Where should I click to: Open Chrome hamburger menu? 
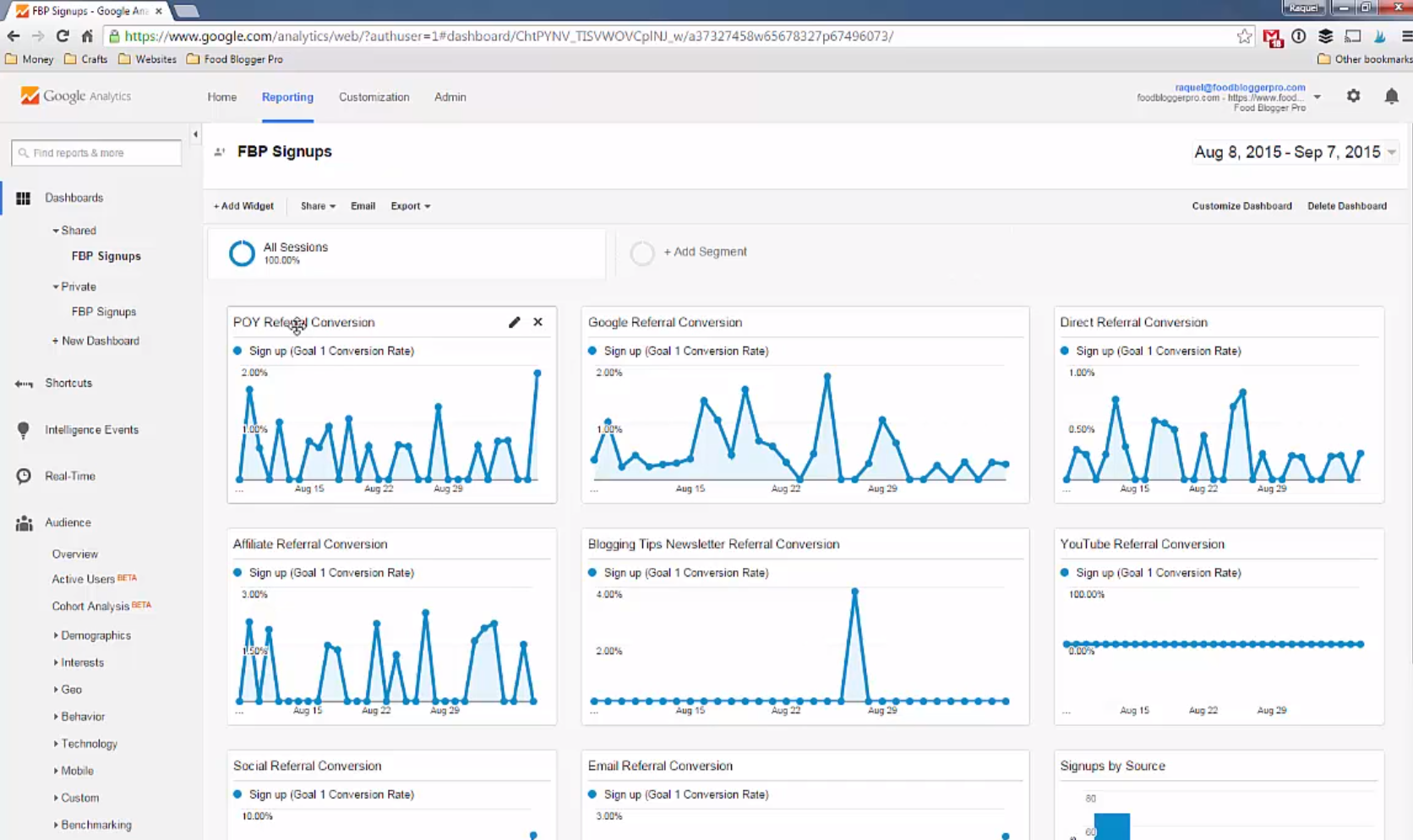point(1406,36)
